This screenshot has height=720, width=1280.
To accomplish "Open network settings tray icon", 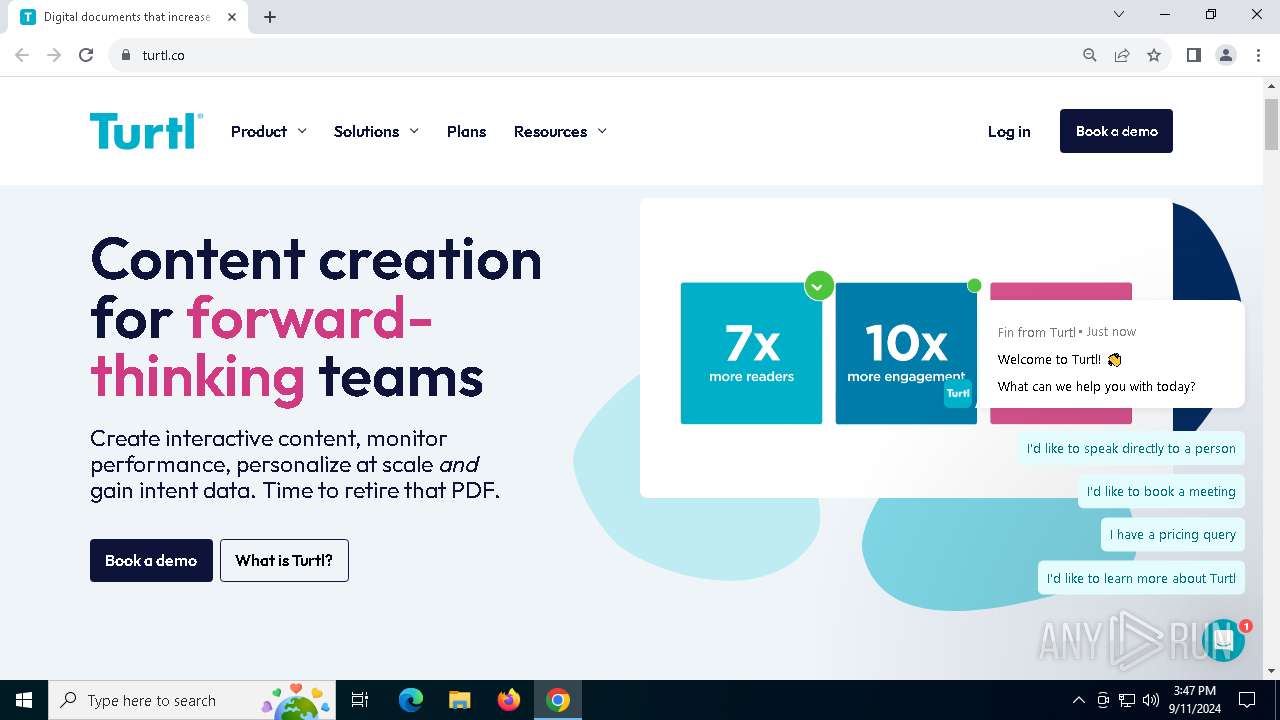I will coord(1127,700).
